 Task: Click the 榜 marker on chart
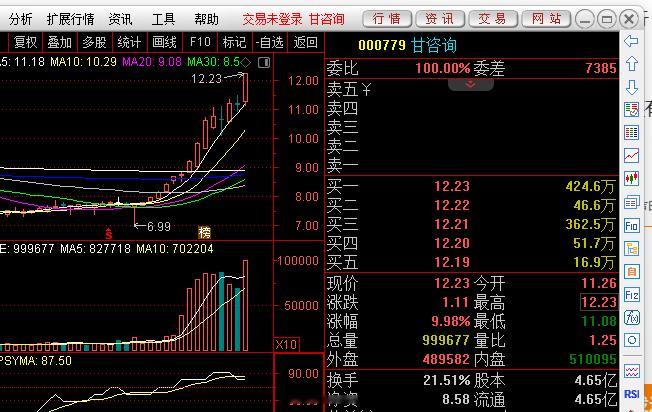(204, 232)
